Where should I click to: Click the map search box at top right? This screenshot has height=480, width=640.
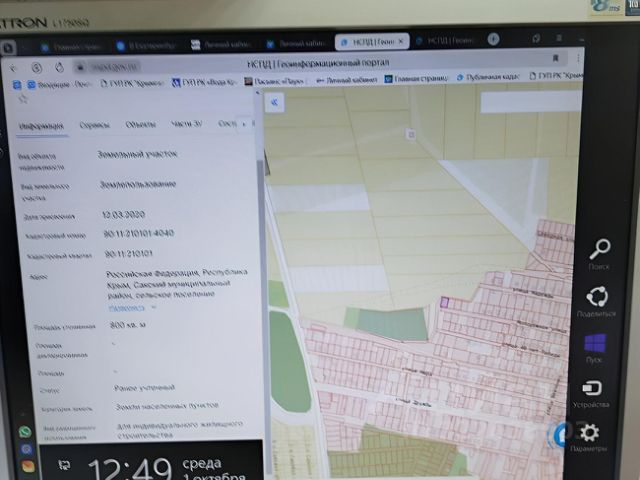(531, 102)
